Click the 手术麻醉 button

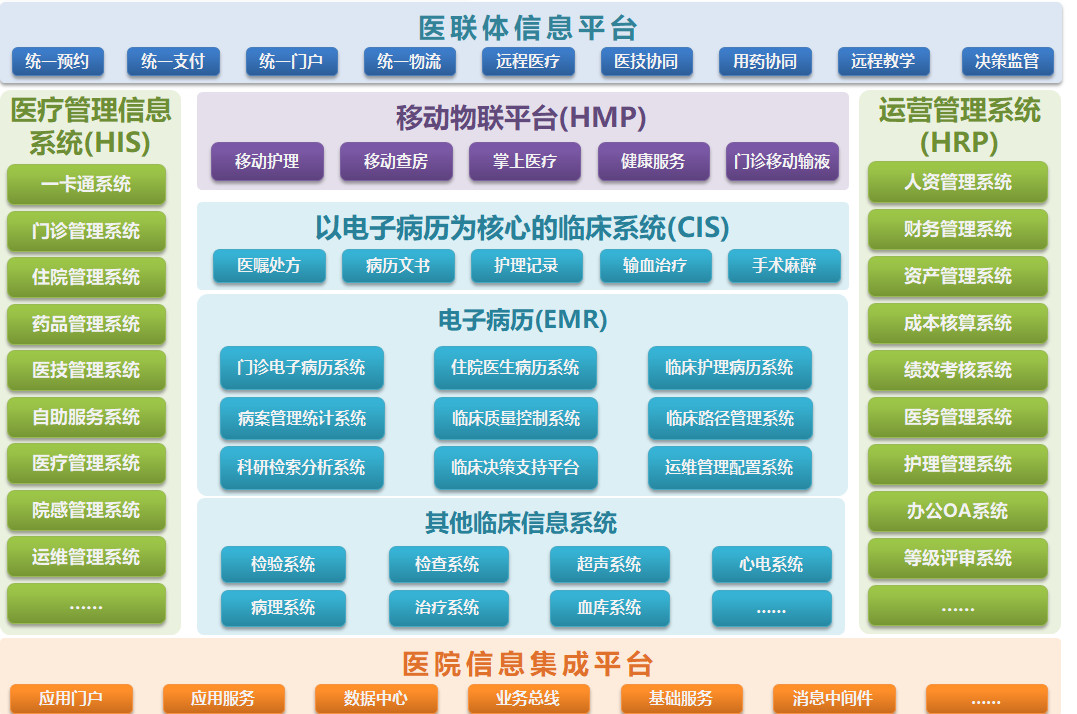784,266
